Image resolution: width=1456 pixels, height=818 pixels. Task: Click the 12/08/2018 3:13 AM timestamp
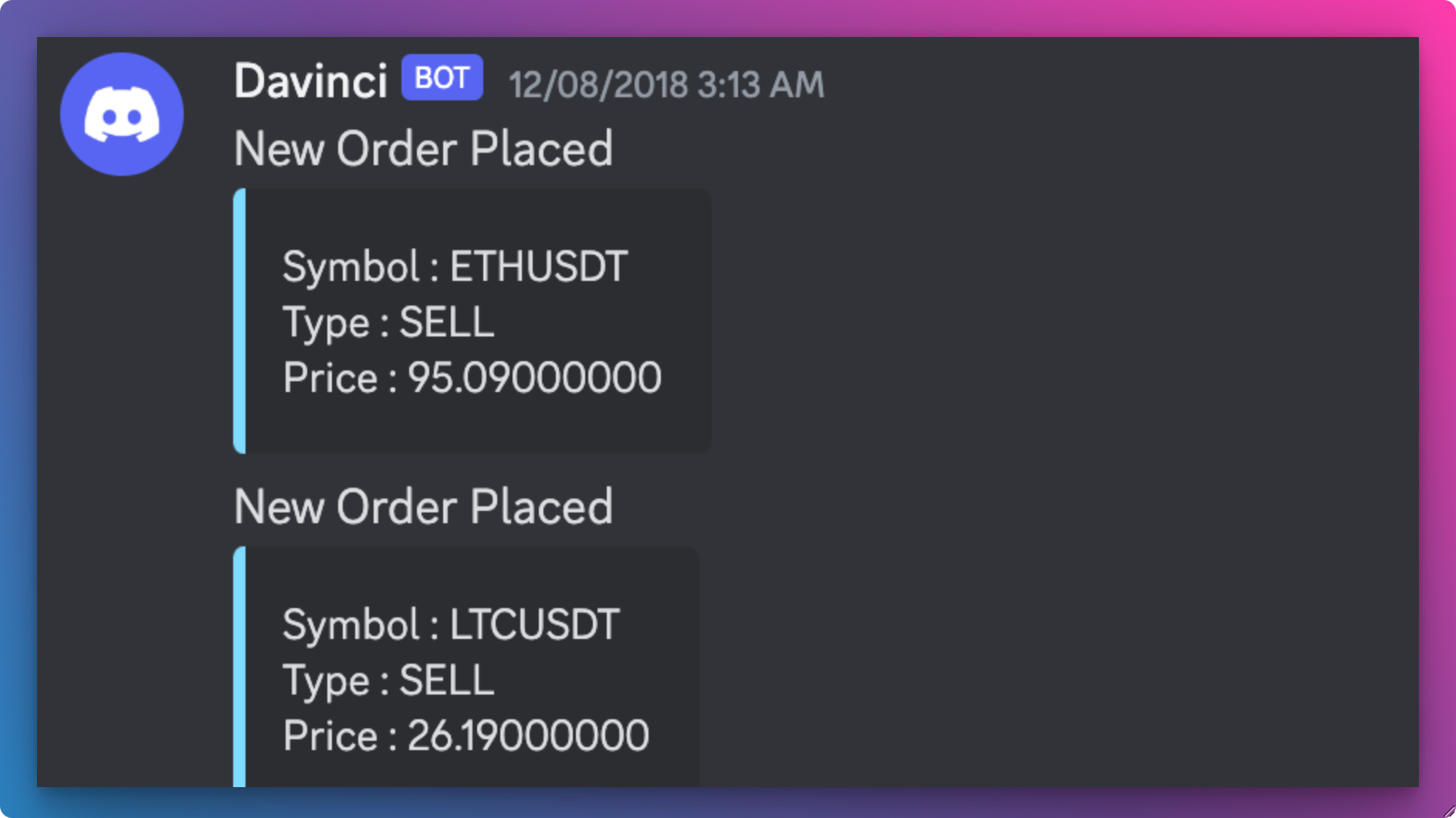pyautogui.click(x=666, y=84)
